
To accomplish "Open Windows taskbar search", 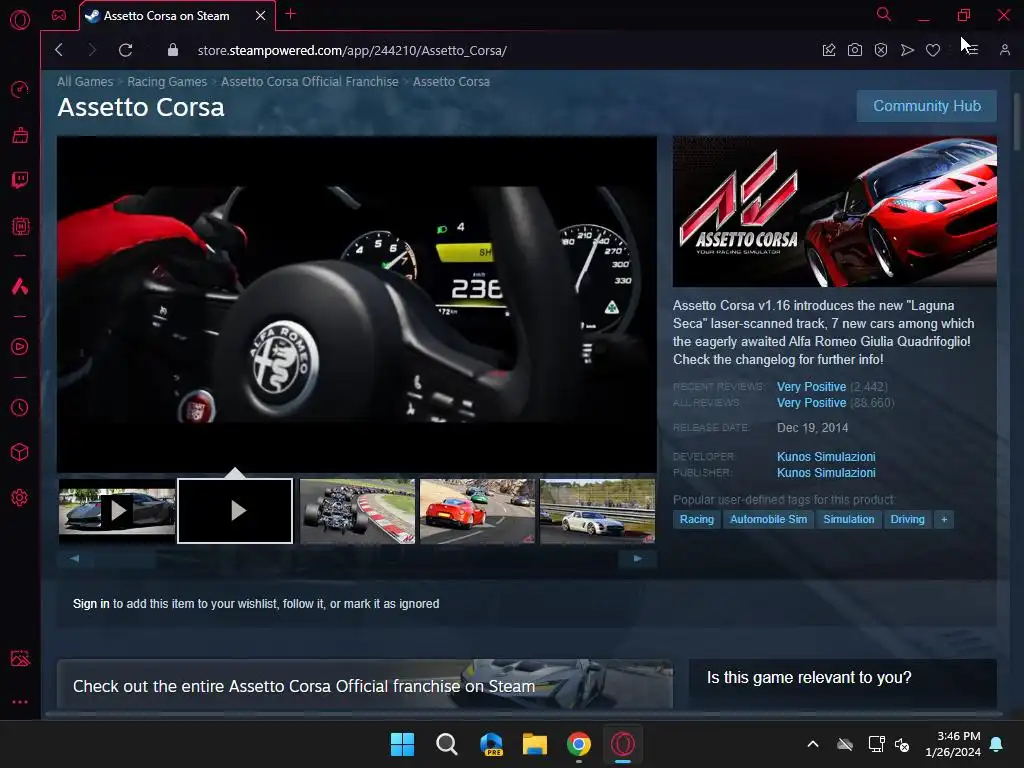I will 447,744.
